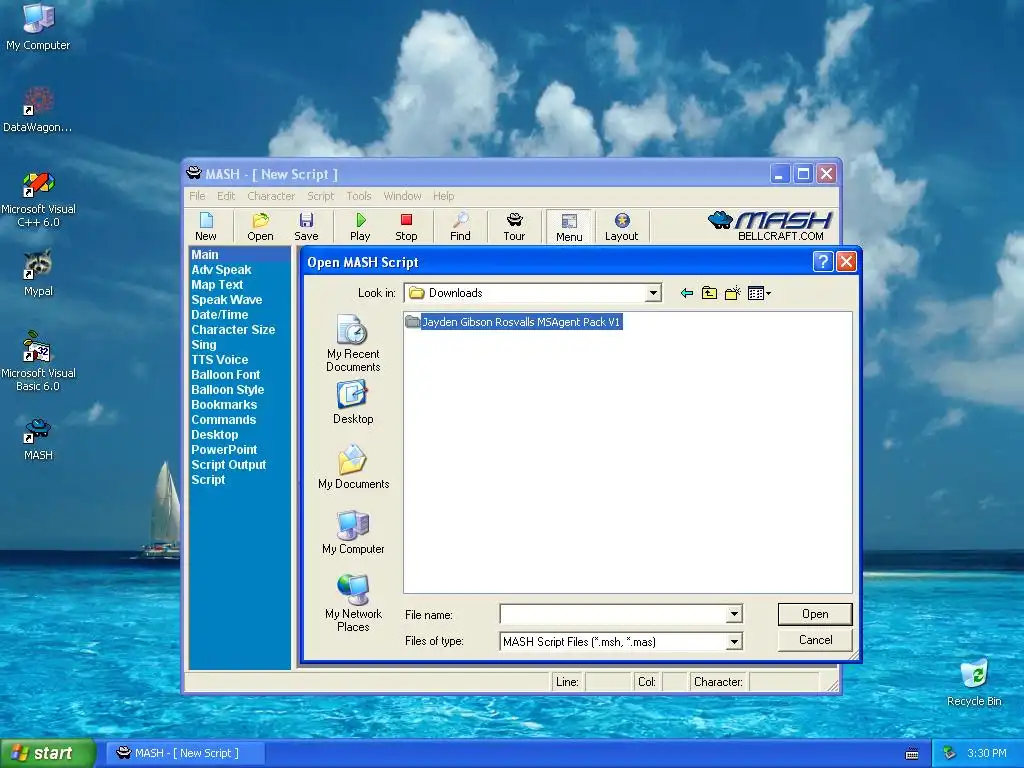This screenshot has width=1024, height=768.
Task: Click the dialog help question mark button
Action: [x=823, y=262]
